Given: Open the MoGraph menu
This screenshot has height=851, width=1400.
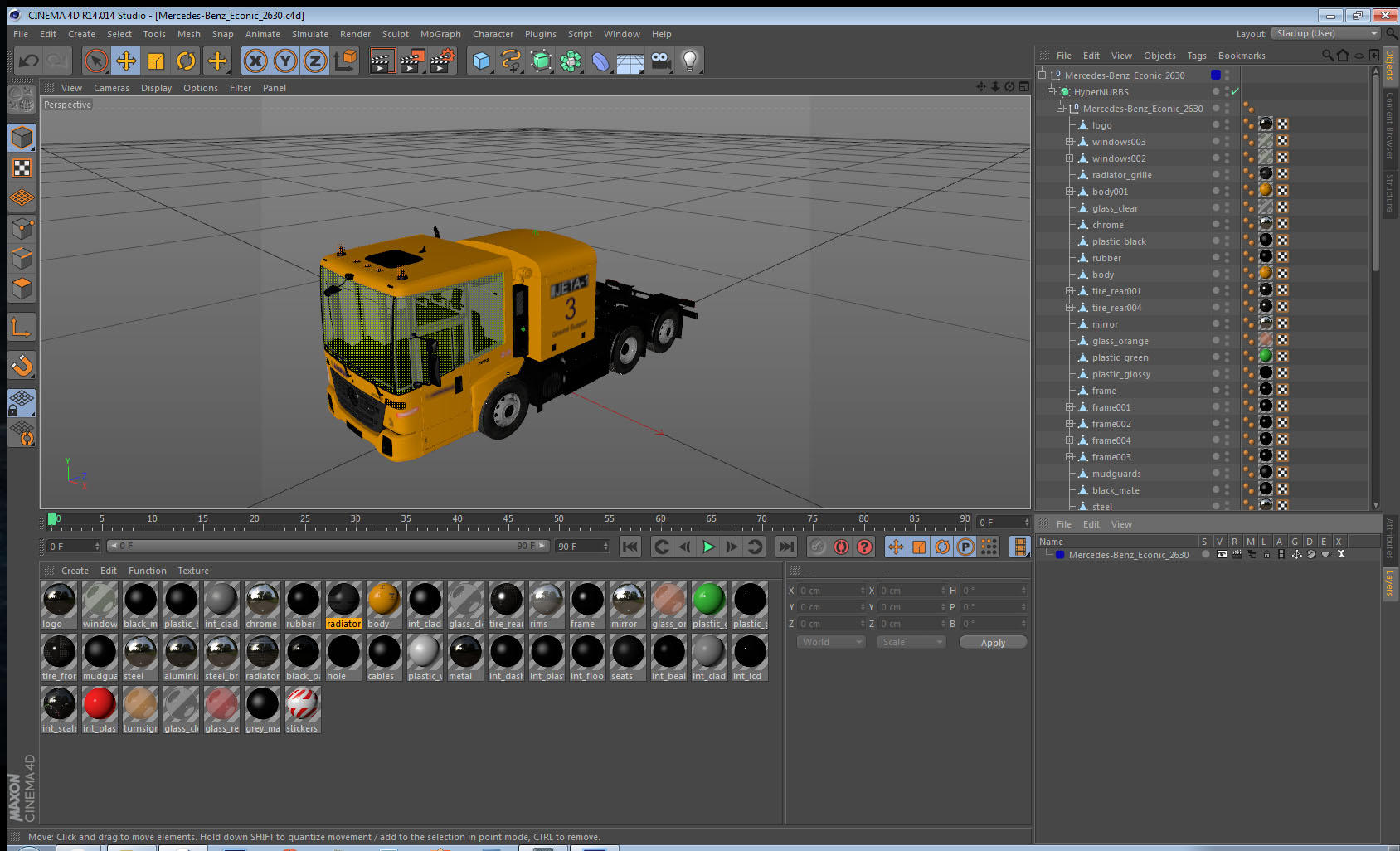Looking at the screenshot, I should tap(440, 34).
